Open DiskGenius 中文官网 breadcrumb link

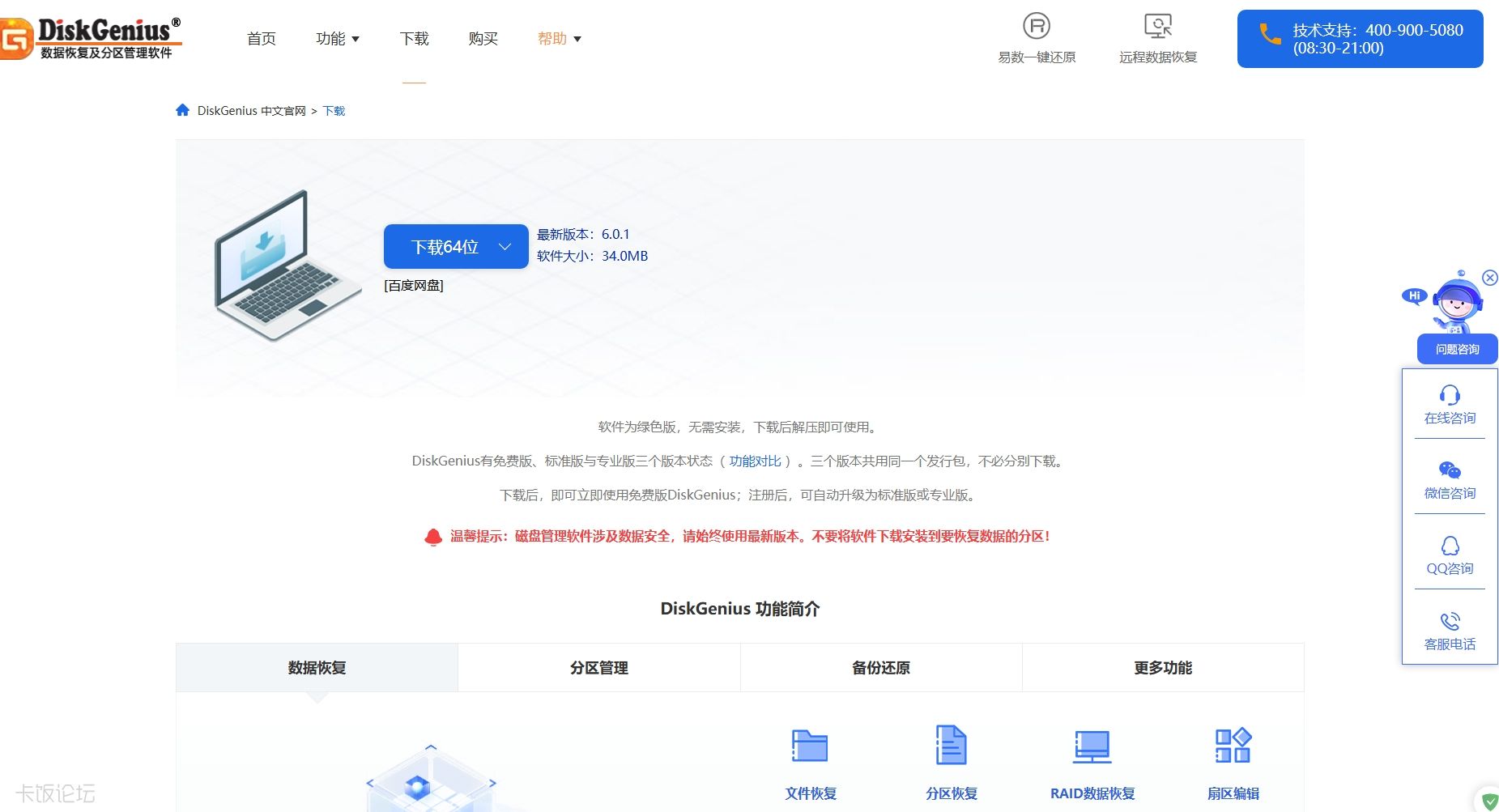(251, 111)
